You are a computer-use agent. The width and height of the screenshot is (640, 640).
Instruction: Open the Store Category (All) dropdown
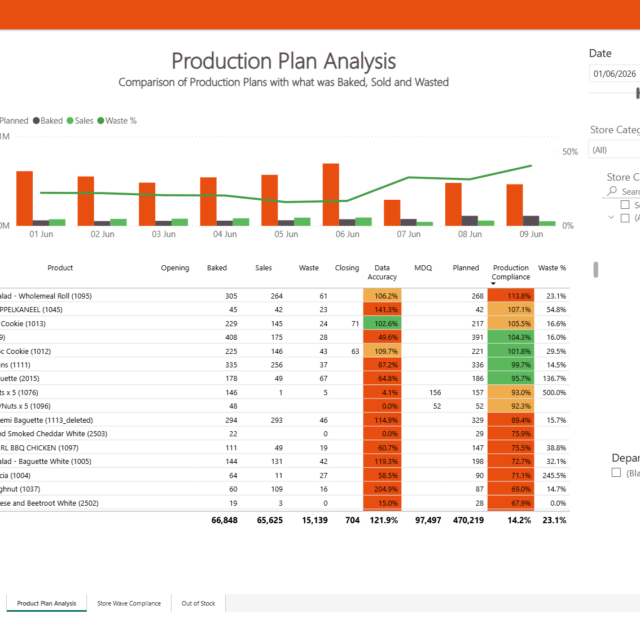pyautogui.click(x=614, y=150)
